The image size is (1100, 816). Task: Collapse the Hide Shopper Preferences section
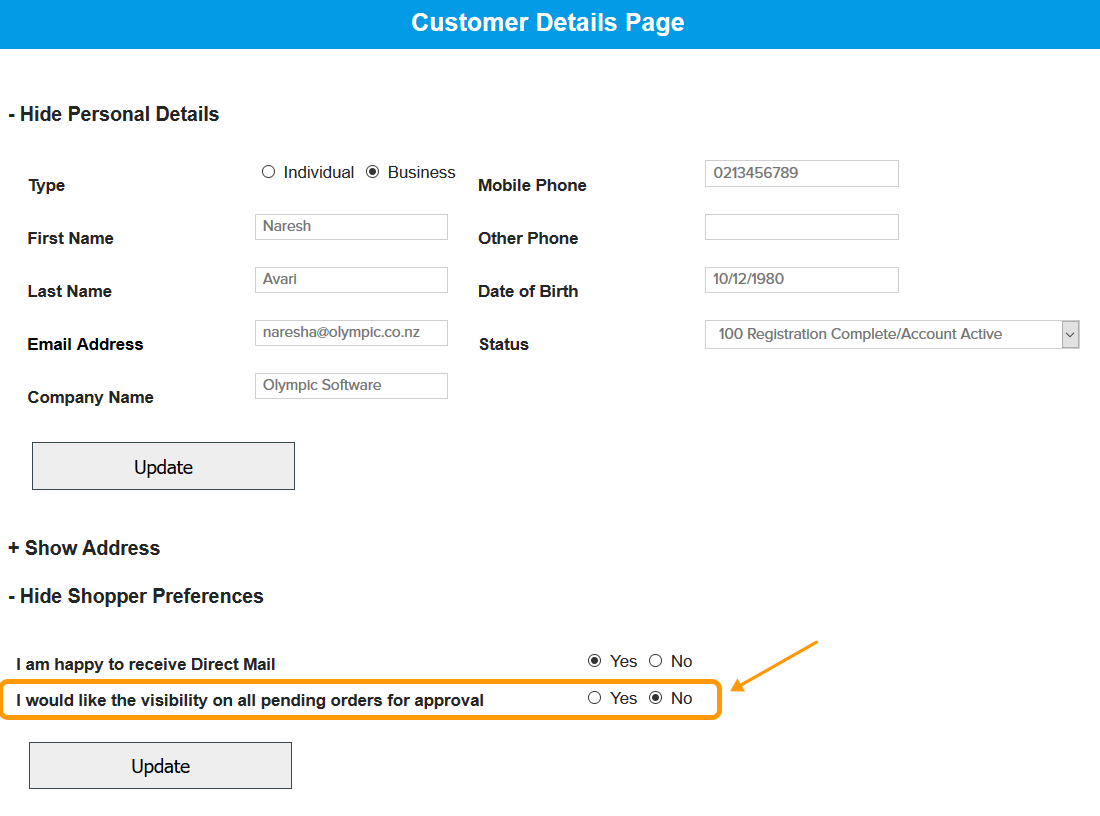click(x=136, y=595)
